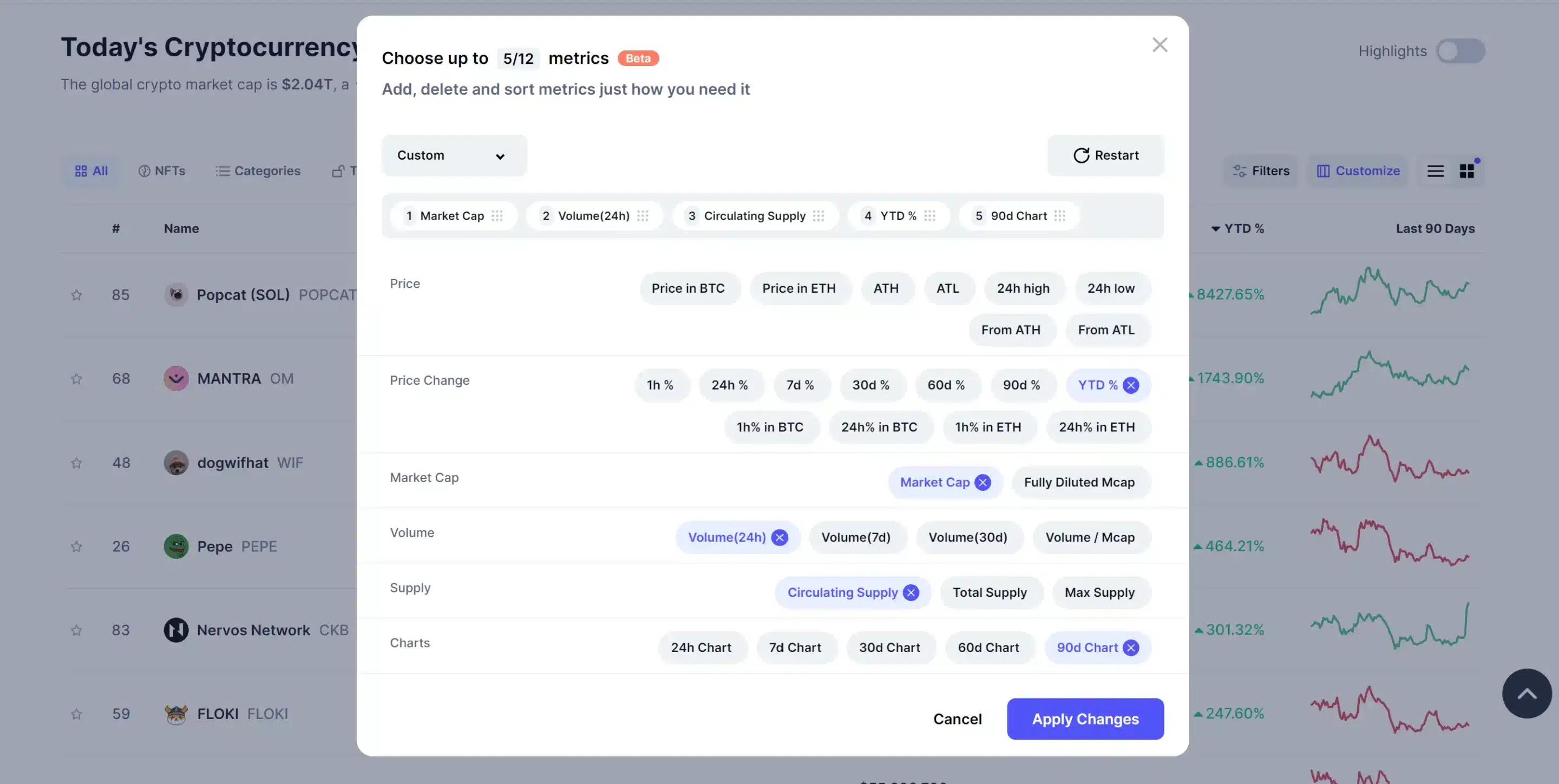Select the 24h high price metric
The width and height of the screenshot is (1559, 784).
coord(1024,288)
